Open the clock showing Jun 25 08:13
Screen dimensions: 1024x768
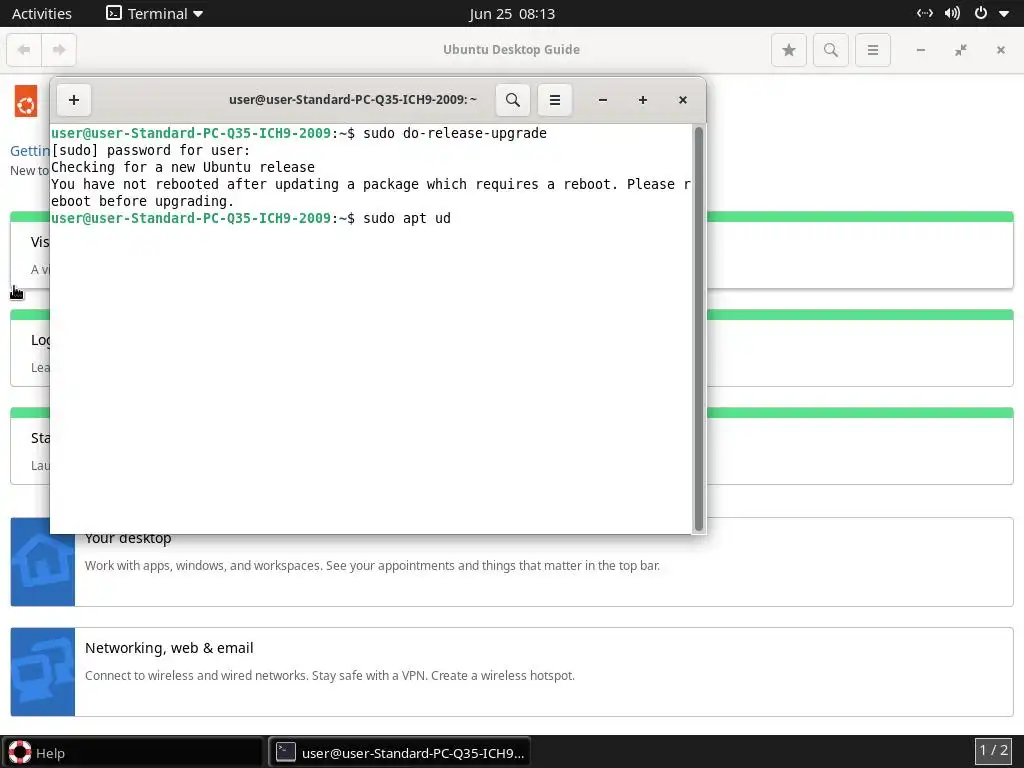(512, 14)
